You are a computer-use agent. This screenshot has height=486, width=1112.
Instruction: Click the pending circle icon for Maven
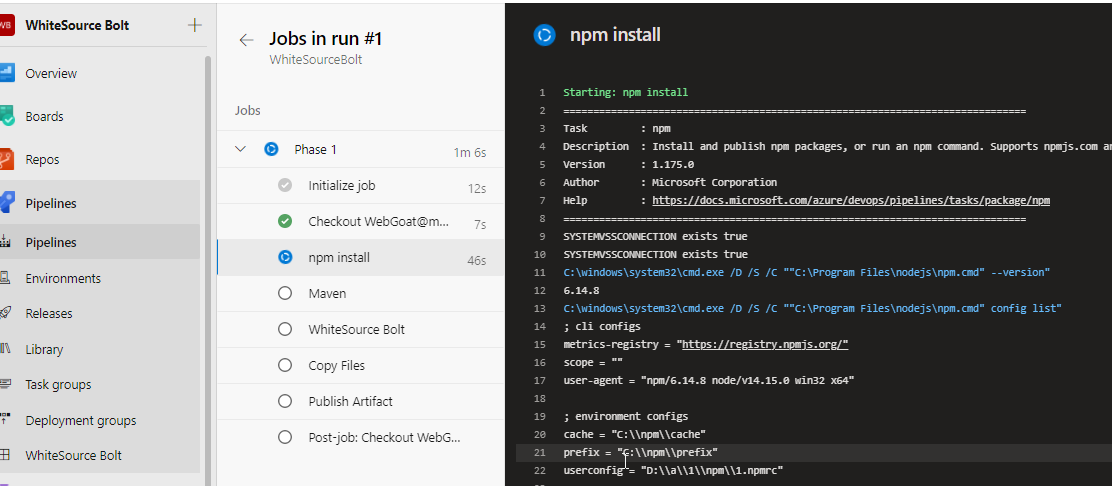(285, 293)
